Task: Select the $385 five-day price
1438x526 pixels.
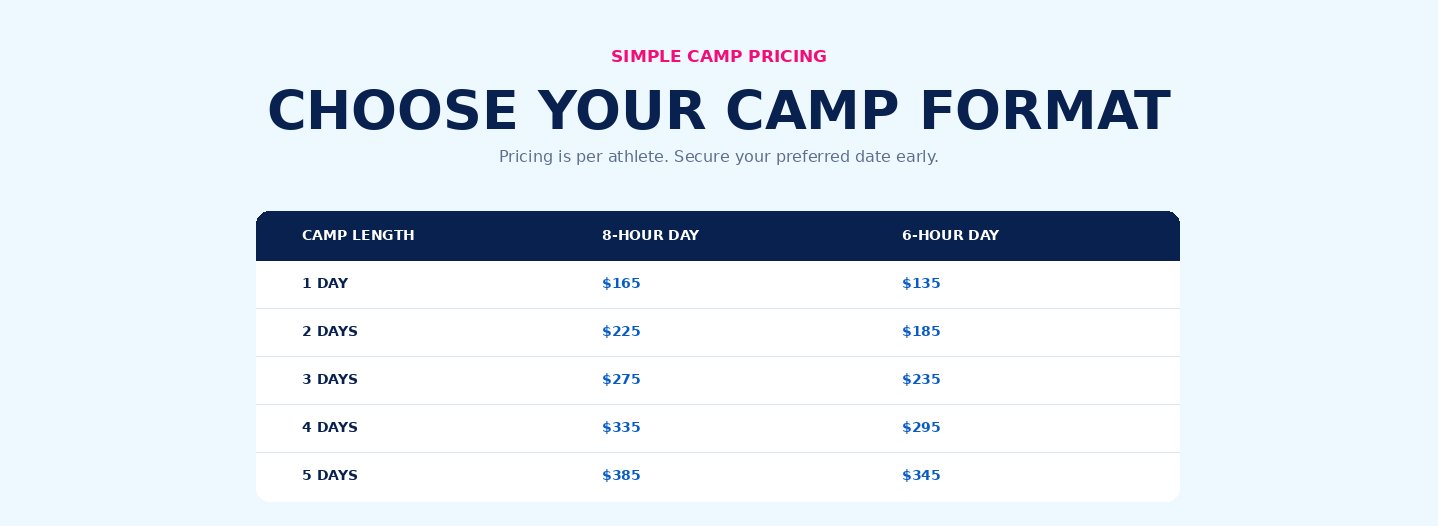Action: click(x=621, y=476)
